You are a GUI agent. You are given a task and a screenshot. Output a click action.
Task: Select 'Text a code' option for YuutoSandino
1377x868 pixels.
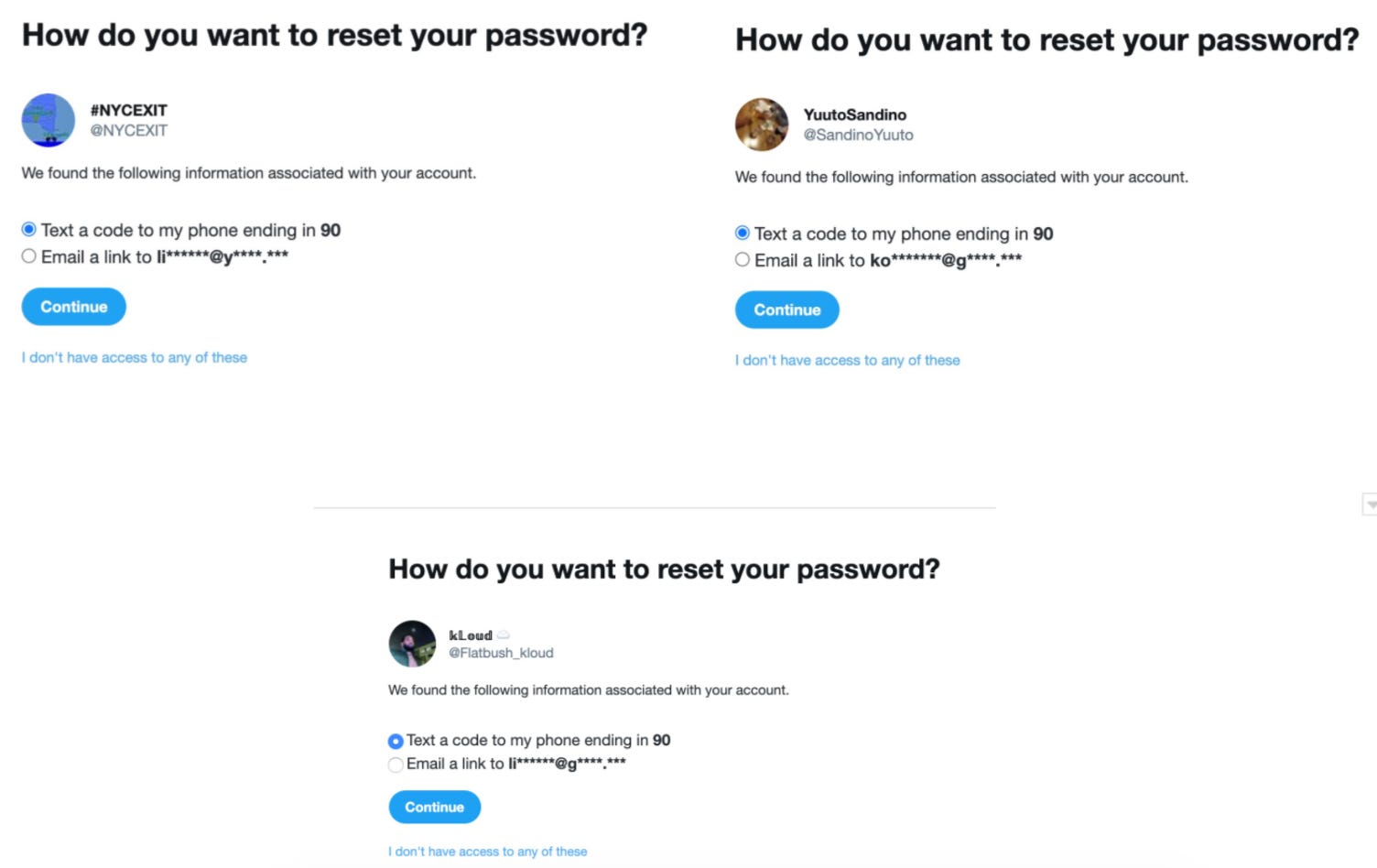[x=742, y=233]
